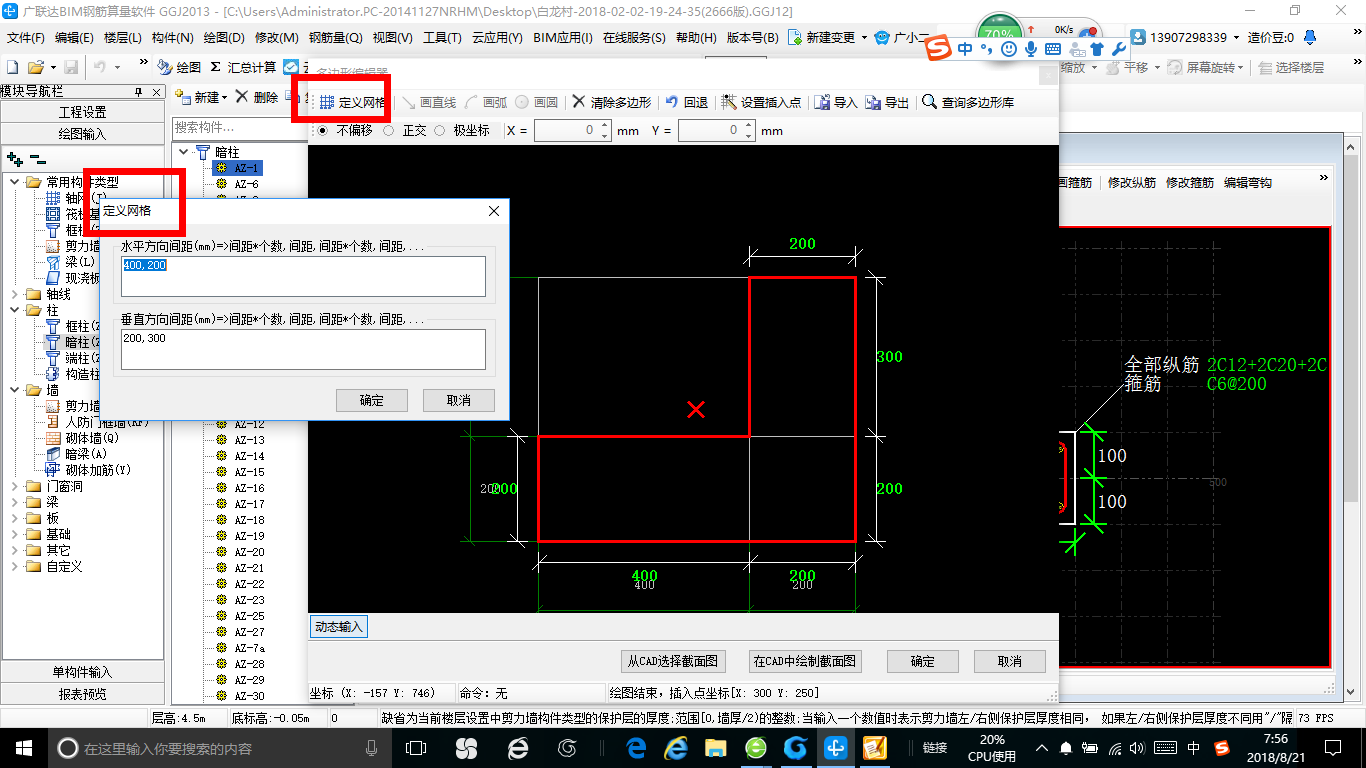
Task: Select 砌体墙(Q) in navigation tree
Action: (92, 438)
